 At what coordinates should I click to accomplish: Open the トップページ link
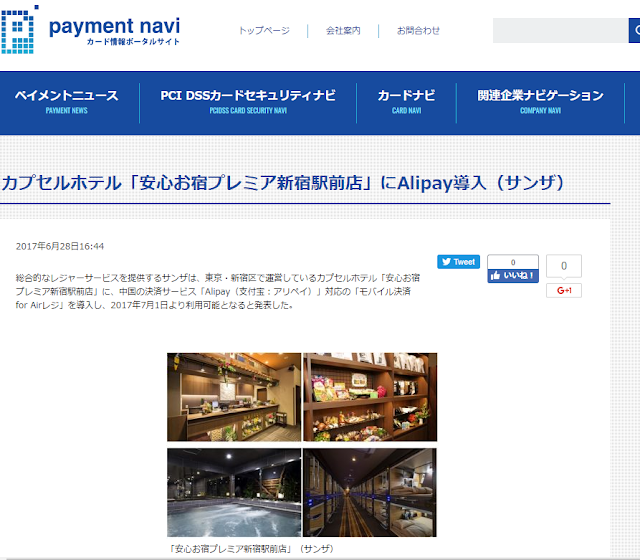click(x=264, y=31)
